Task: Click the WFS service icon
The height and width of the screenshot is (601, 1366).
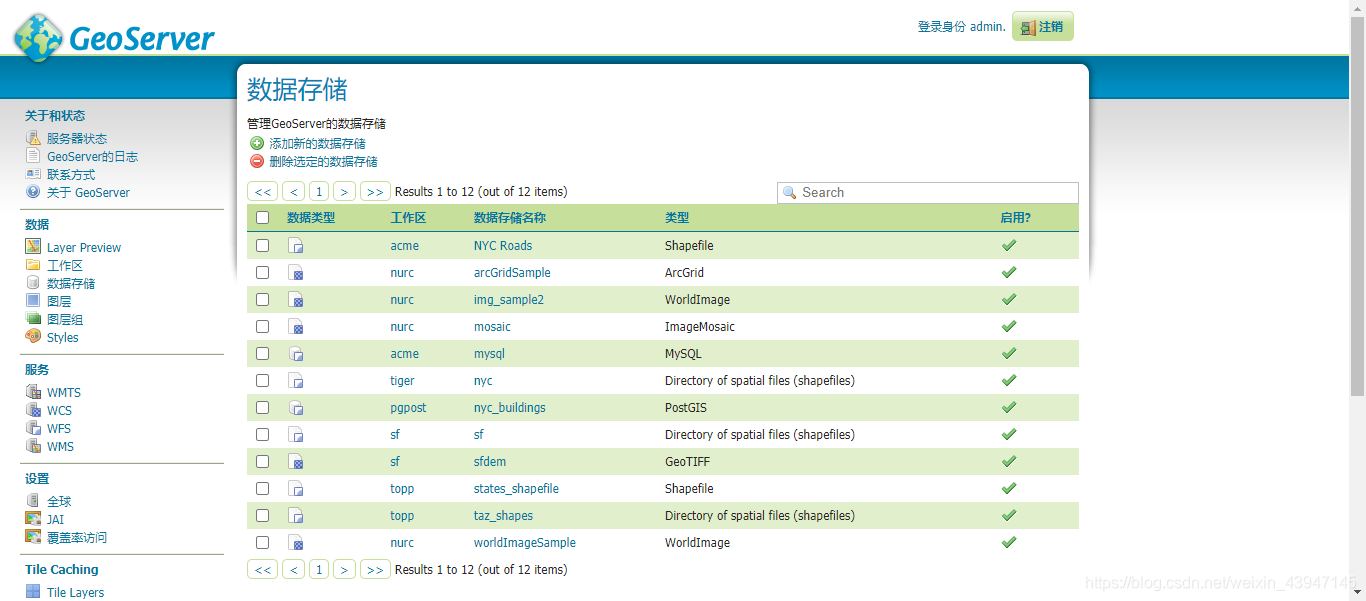Action: tap(33, 428)
